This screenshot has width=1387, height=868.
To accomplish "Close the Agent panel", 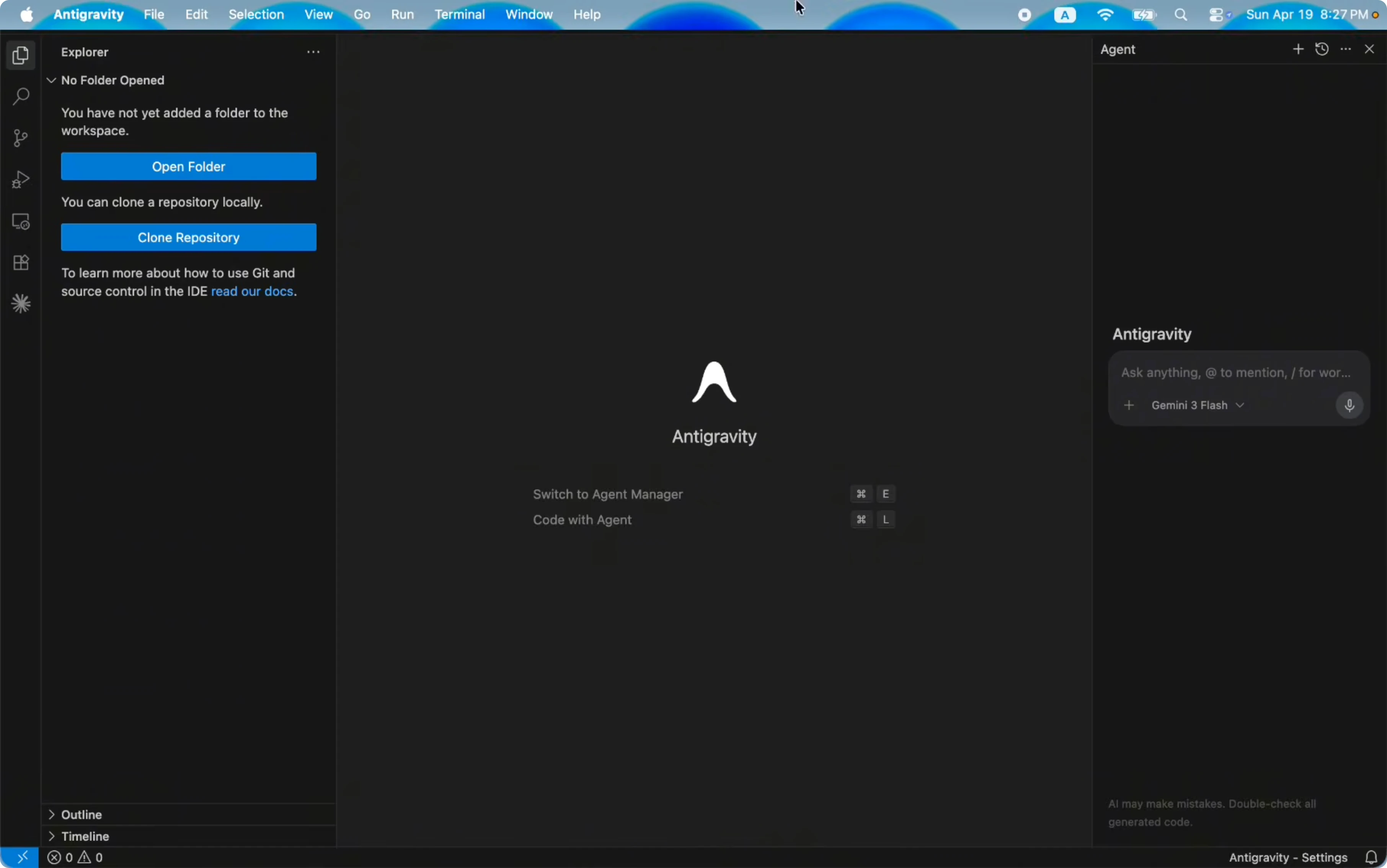I will pos(1369,49).
